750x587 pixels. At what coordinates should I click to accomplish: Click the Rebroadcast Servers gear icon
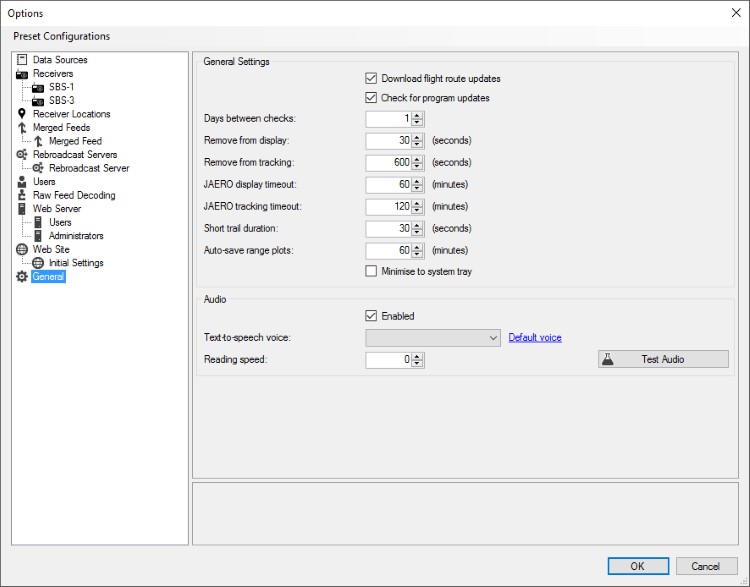(x=22, y=155)
